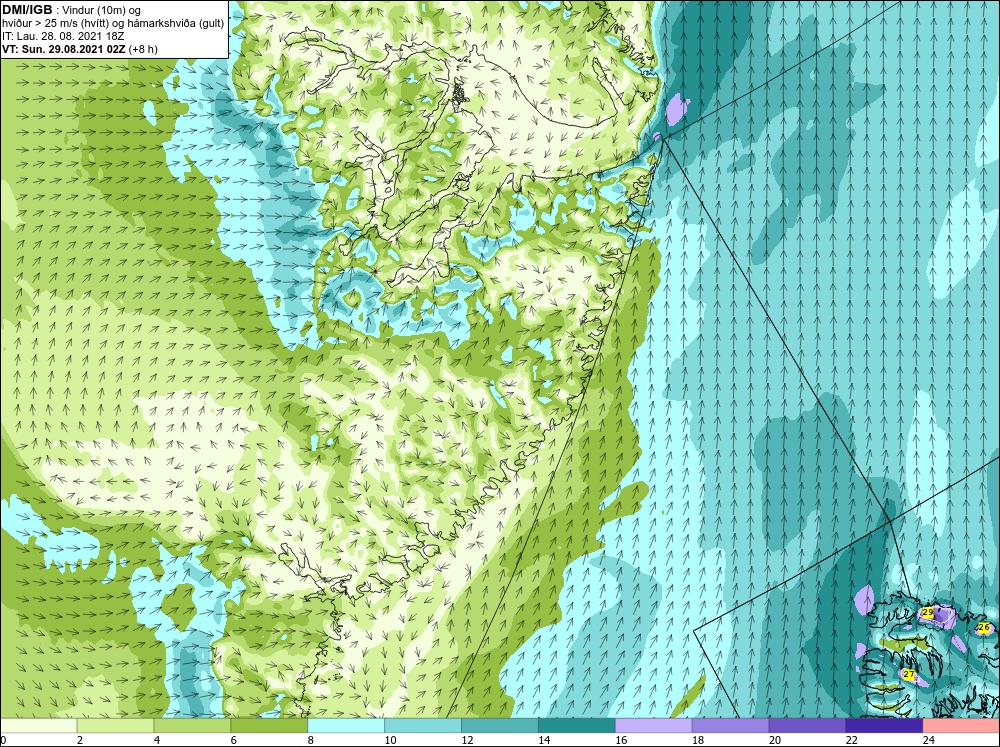Click the DMI/IGB title text

(x=27, y=10)
